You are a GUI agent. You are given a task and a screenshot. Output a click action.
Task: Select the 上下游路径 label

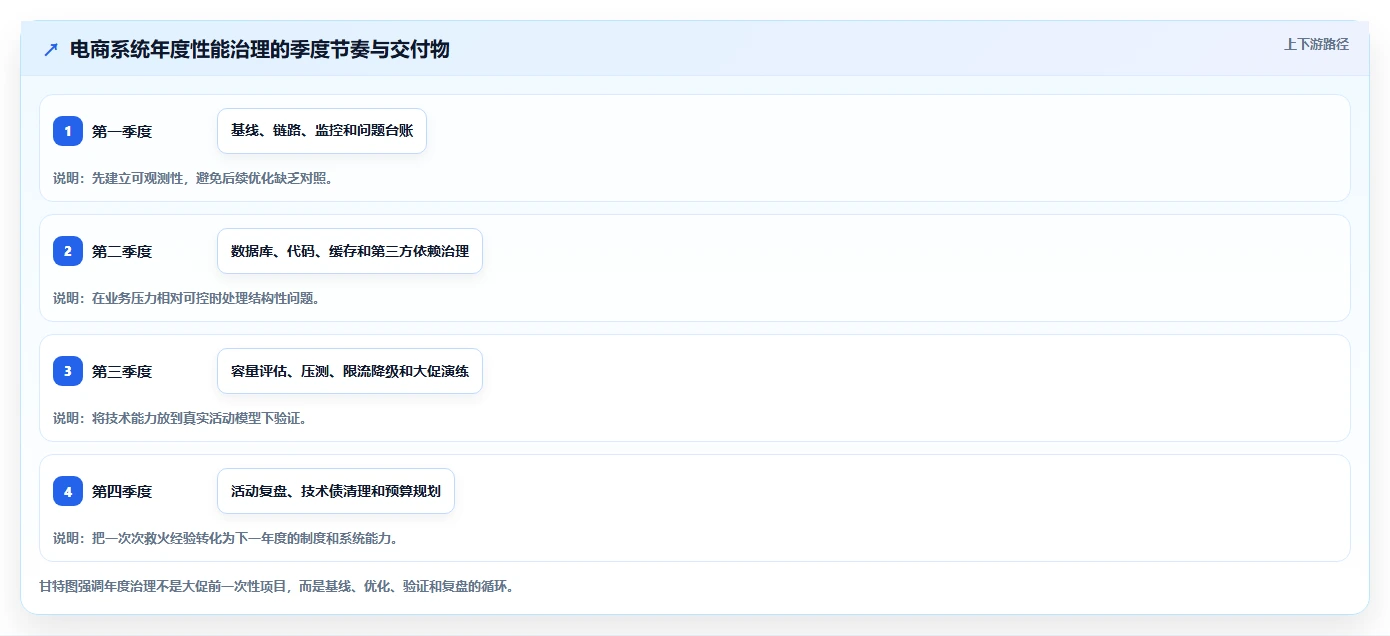tap(1316, 44)
